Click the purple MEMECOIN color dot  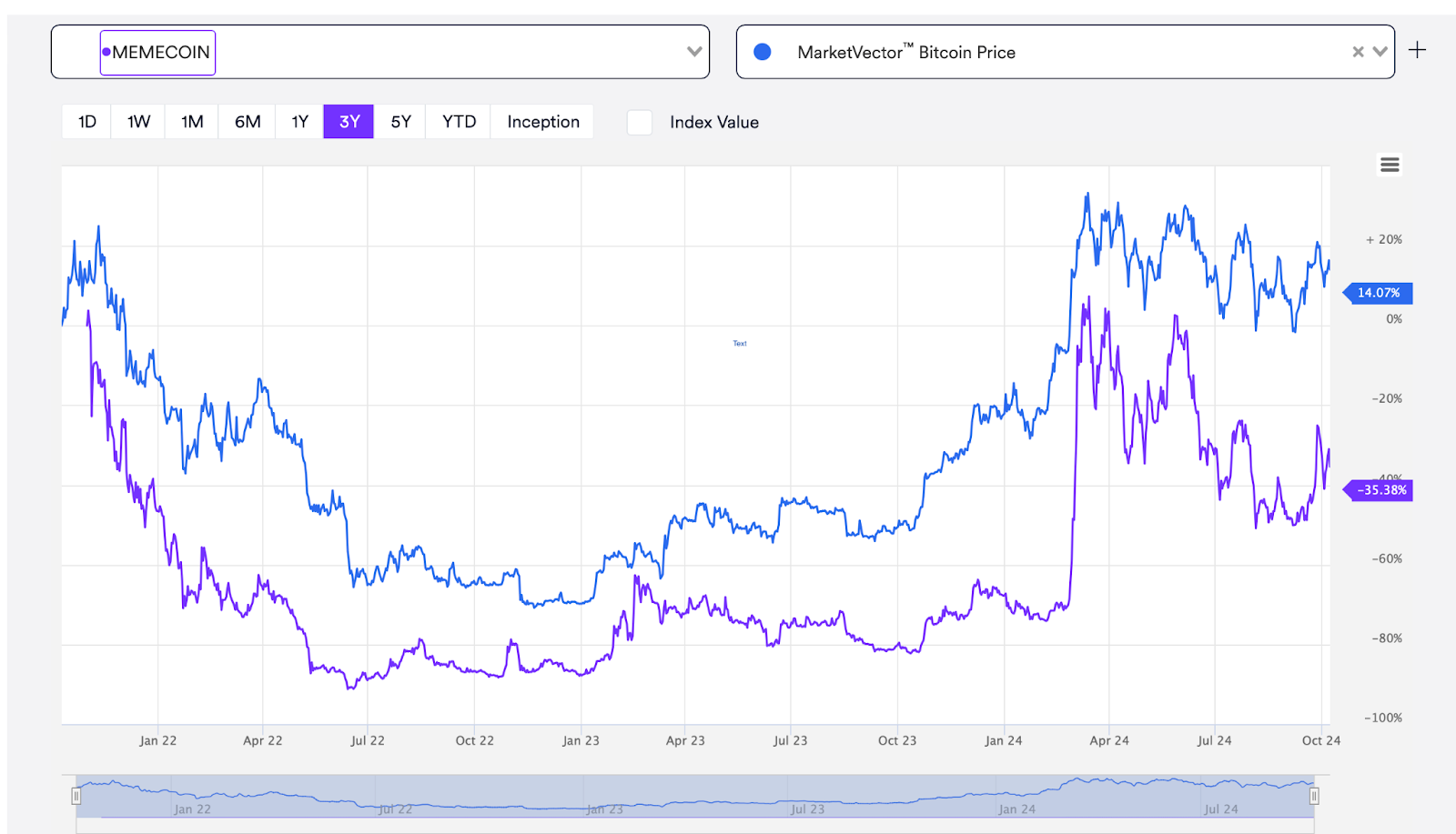click(x=106, y=52)
